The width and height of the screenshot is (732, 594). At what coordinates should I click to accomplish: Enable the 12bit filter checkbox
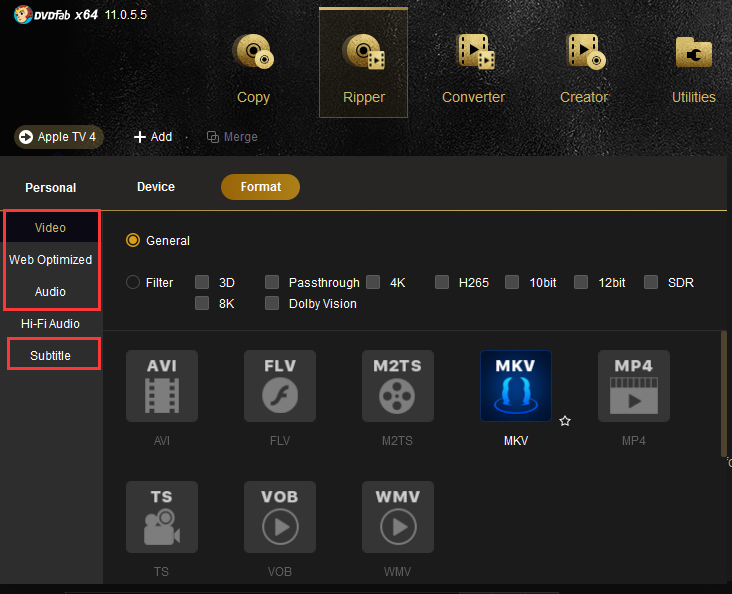point(581,282)
